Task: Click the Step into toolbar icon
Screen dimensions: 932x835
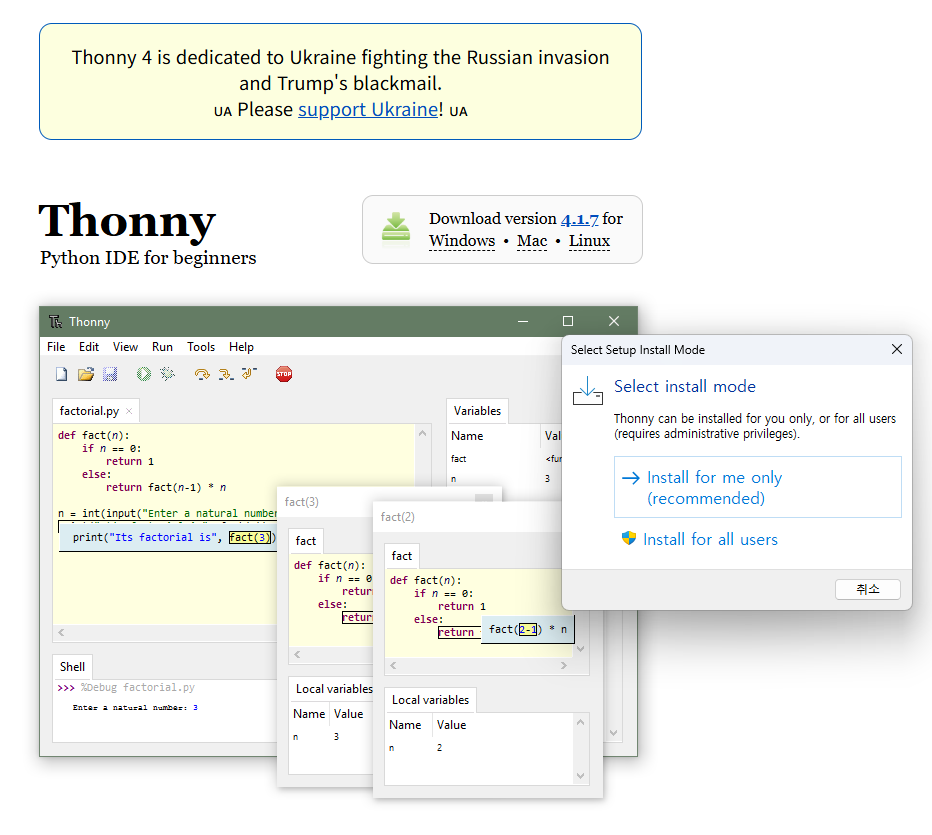Action: (226, 374)
